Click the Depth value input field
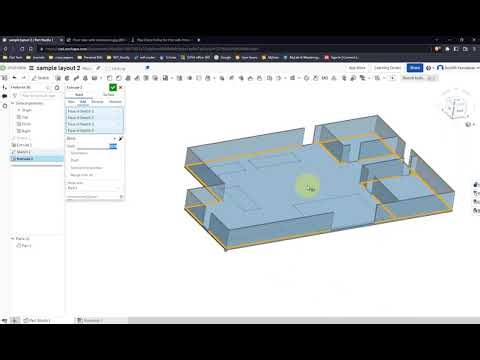 pyautogui.click(x=97, y=146)
